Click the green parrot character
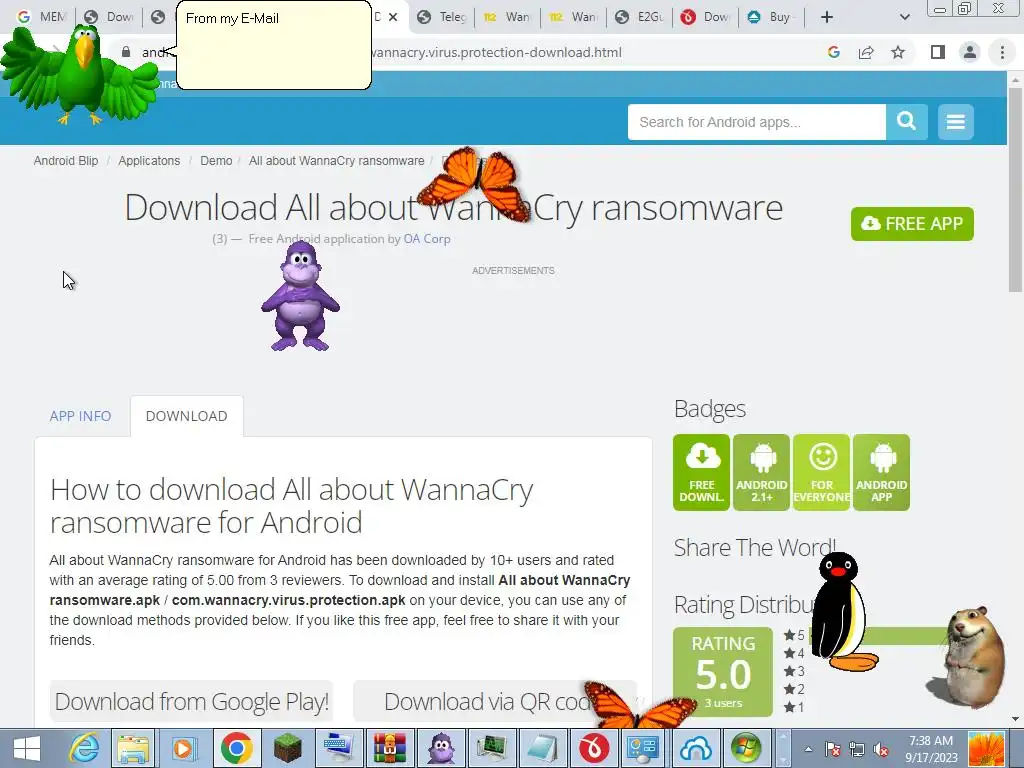This screenshot has height=768, width=1024. 80,75
